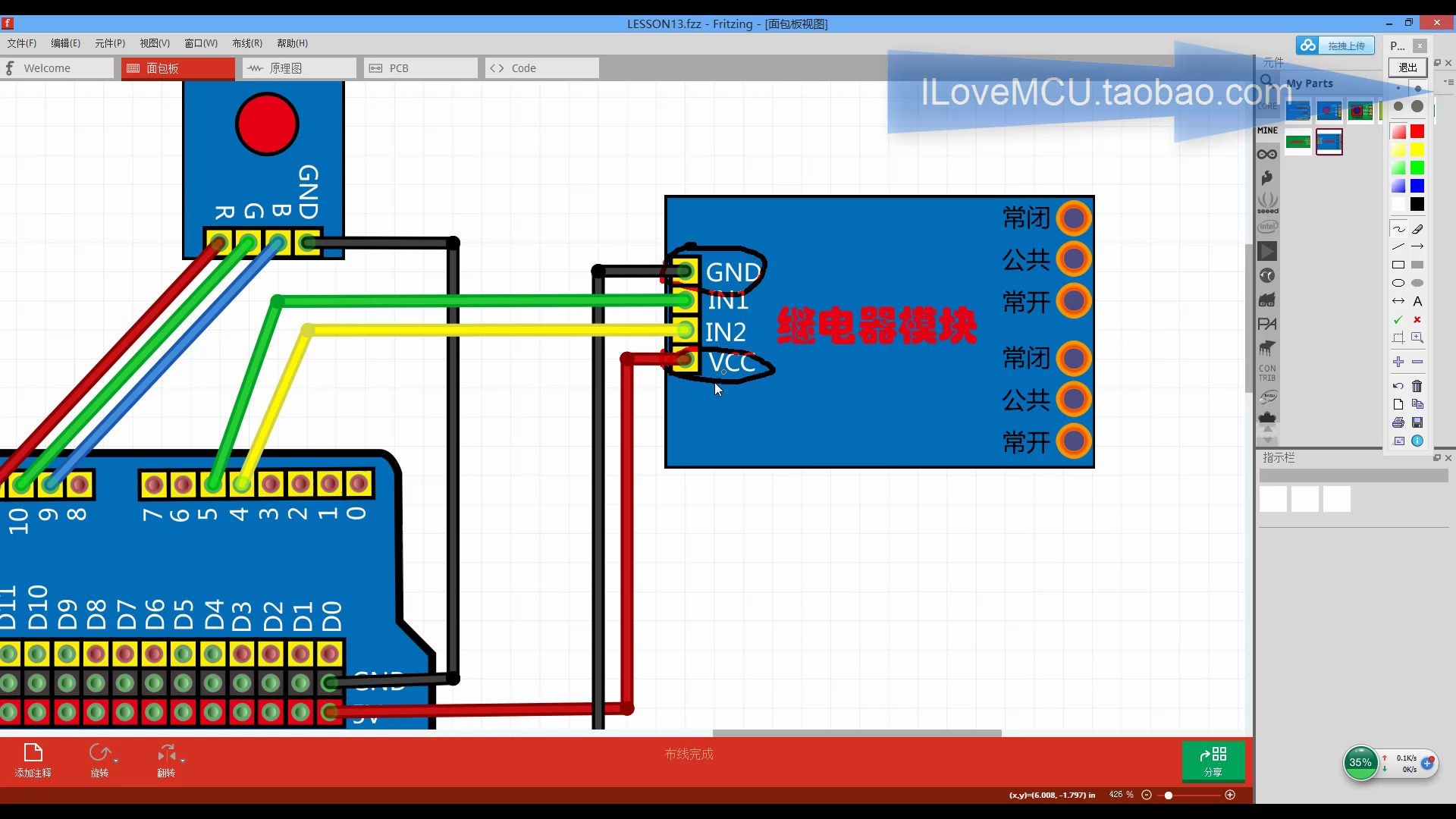The width and height of the screenshot is (1456, 819).
Task: Toggle the red X stamp tool
Action: click(x=1418, y=319)
